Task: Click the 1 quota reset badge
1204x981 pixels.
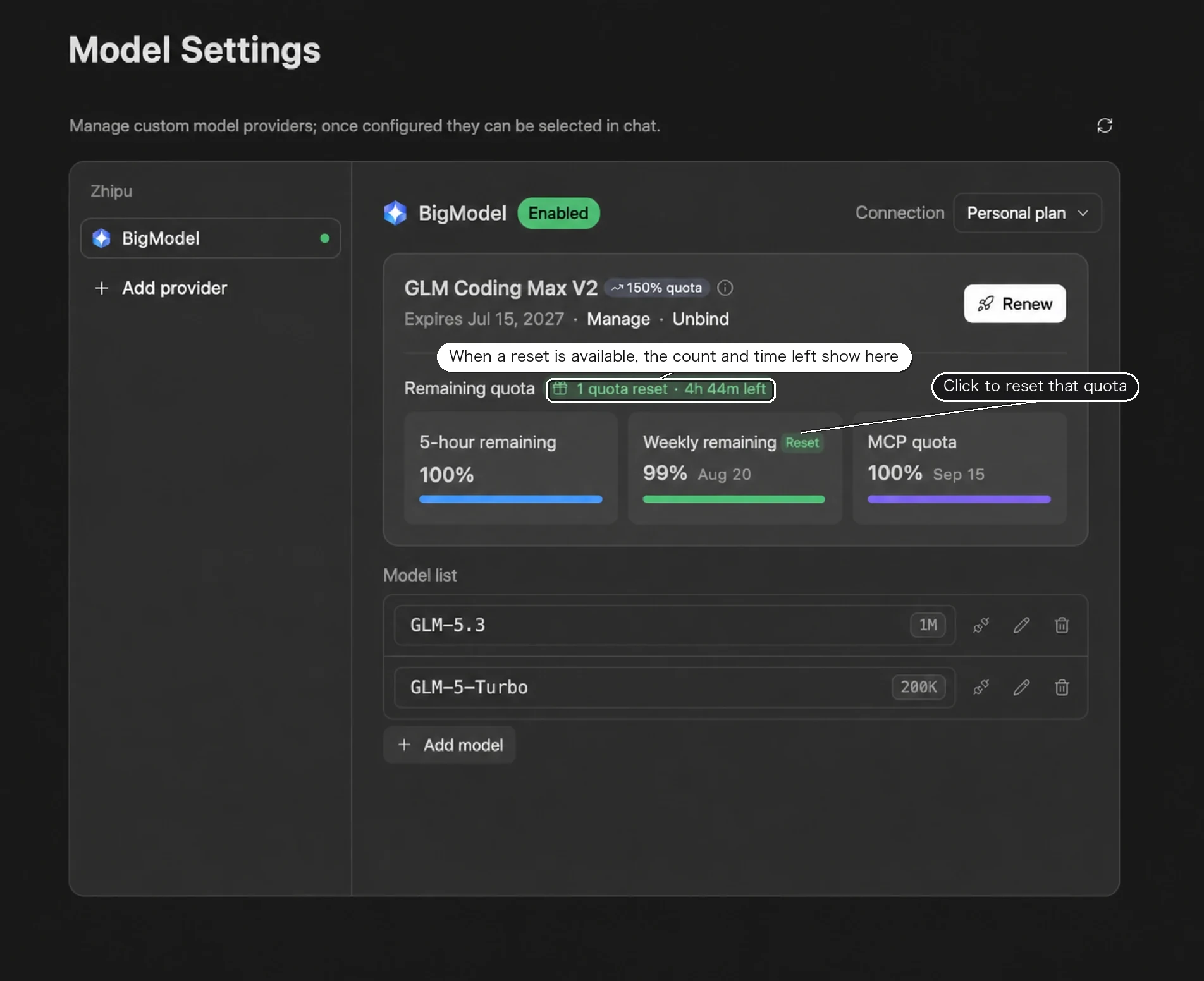Action: (660, 389)
